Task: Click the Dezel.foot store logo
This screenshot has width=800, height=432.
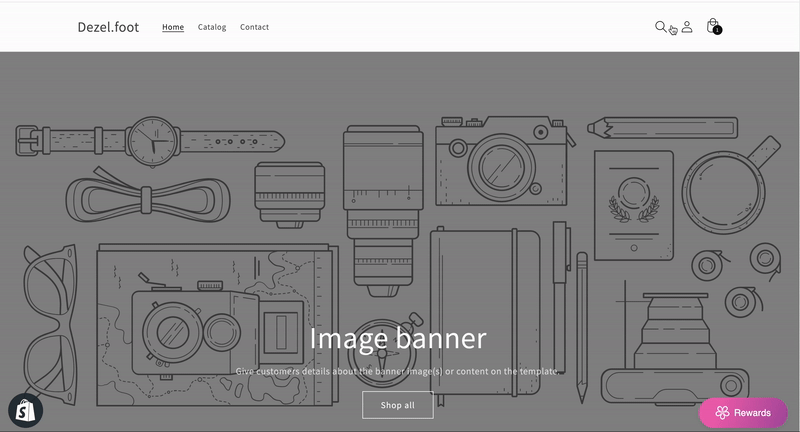Action: [108, 27]
